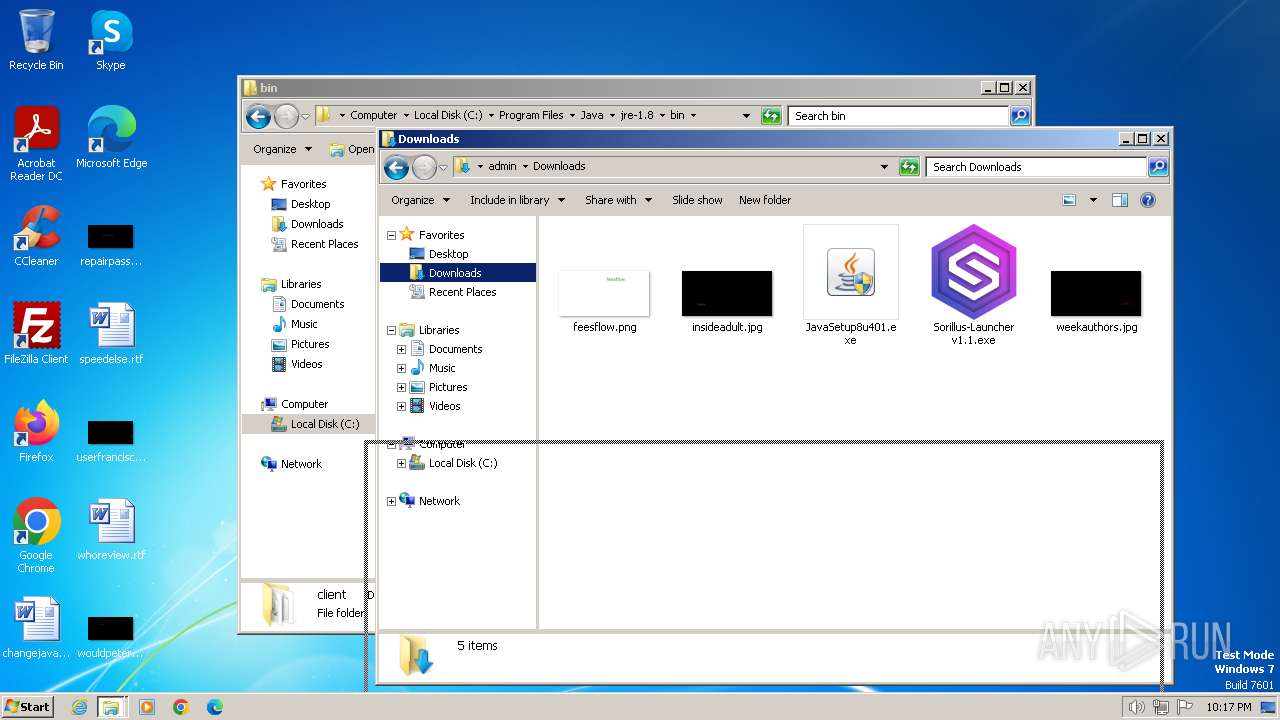Open Organize menu in the bin window
This screenshot has height=720, width=1280.
(282, 149)
